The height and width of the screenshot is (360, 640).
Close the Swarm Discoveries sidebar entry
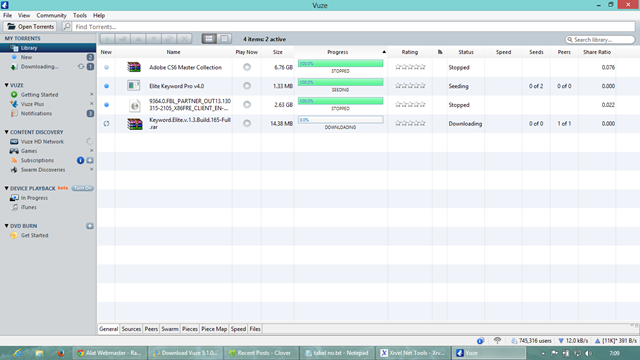point(91,169)
